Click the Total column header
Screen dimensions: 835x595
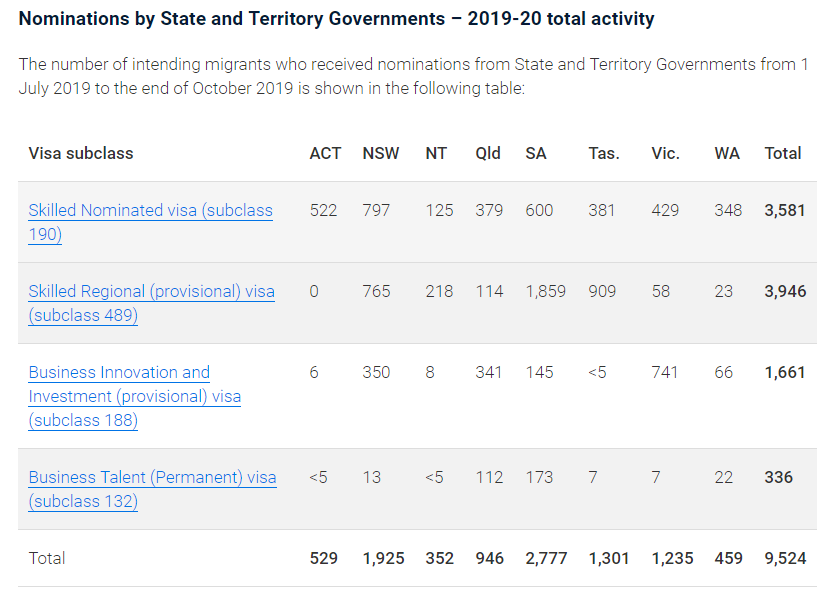point(783,153)
